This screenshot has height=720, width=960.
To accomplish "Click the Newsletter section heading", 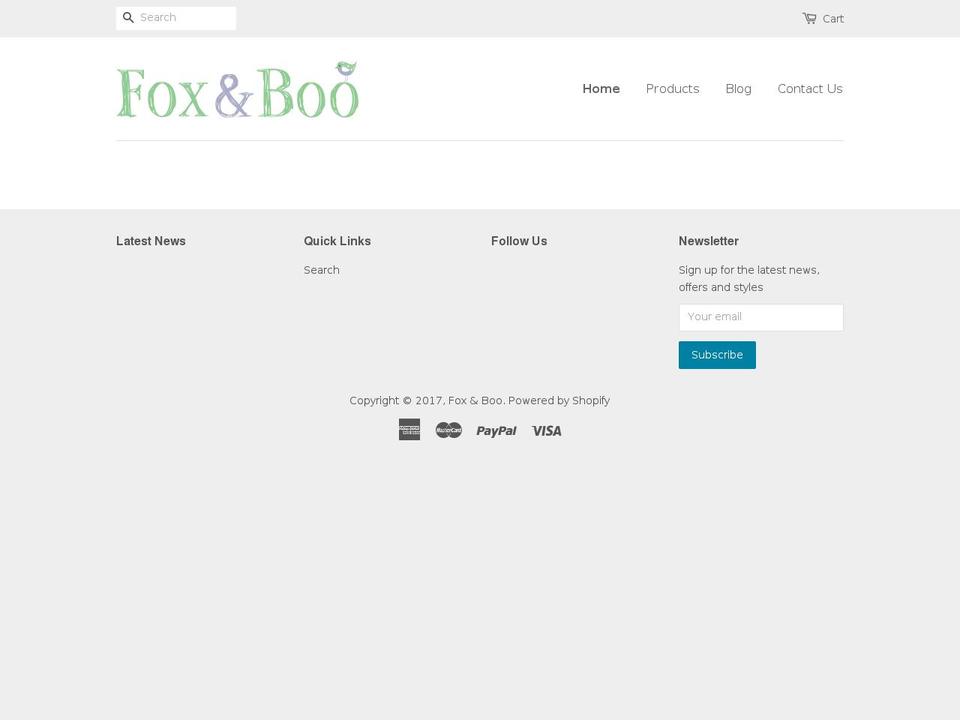I will [708, 241].
